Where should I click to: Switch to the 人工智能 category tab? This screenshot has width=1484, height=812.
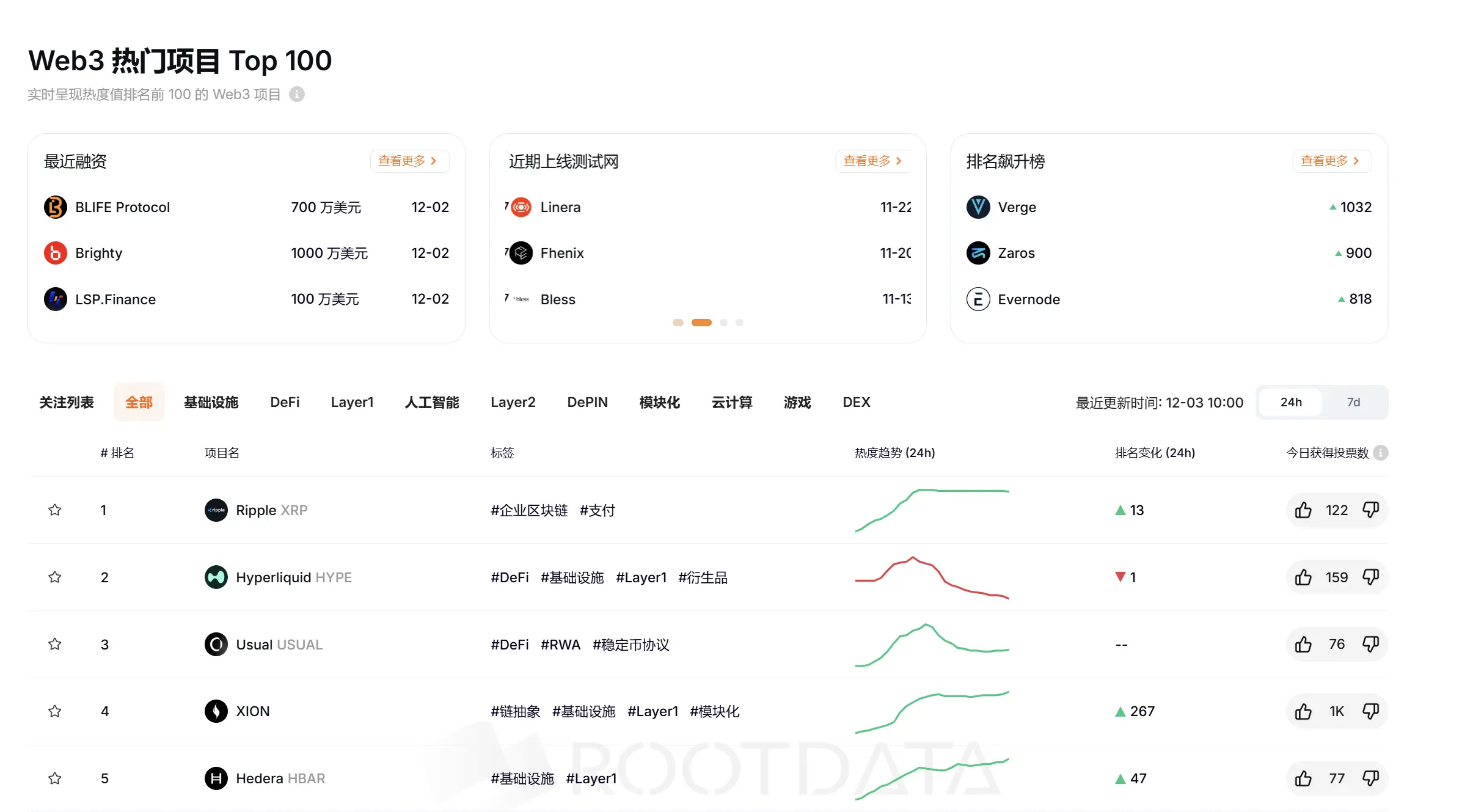tap(431, 402)
